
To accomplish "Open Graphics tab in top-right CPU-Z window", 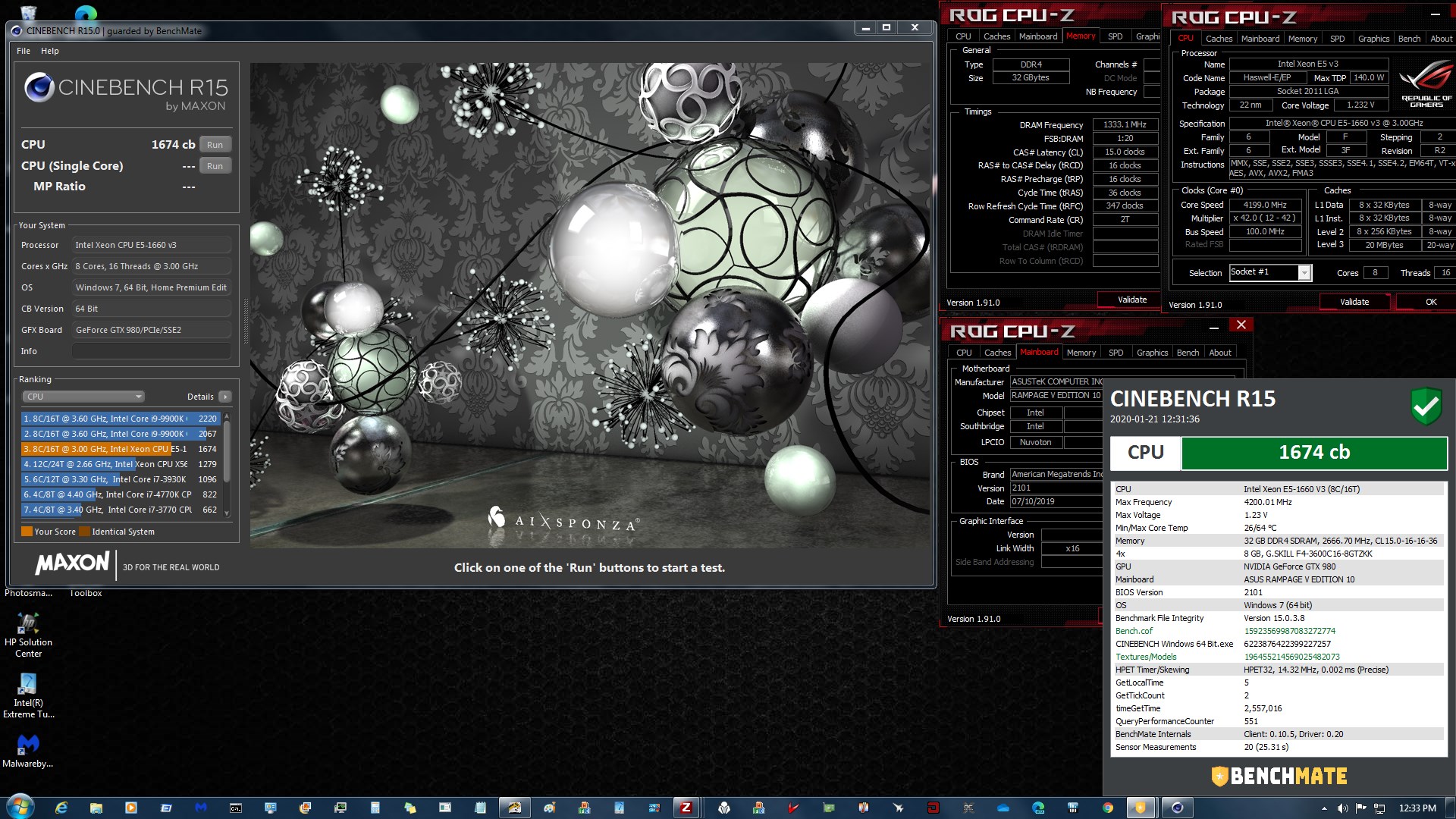I will (1373, 39).
